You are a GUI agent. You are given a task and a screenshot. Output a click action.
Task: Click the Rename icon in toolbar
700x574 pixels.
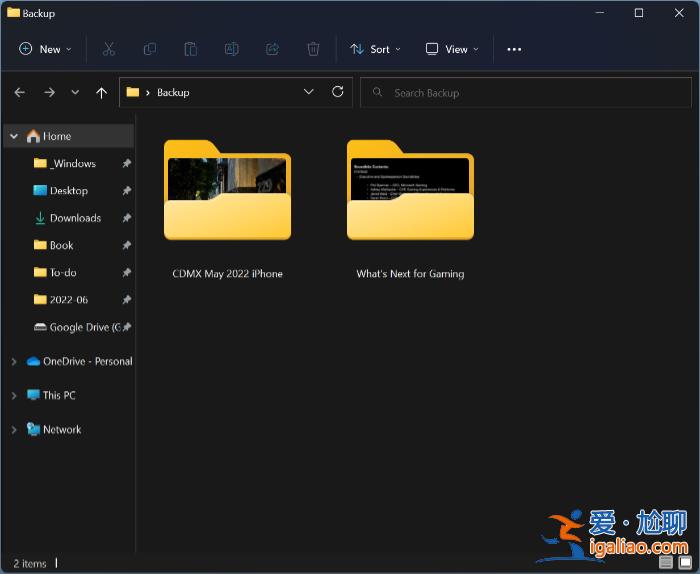click(231, 49)
